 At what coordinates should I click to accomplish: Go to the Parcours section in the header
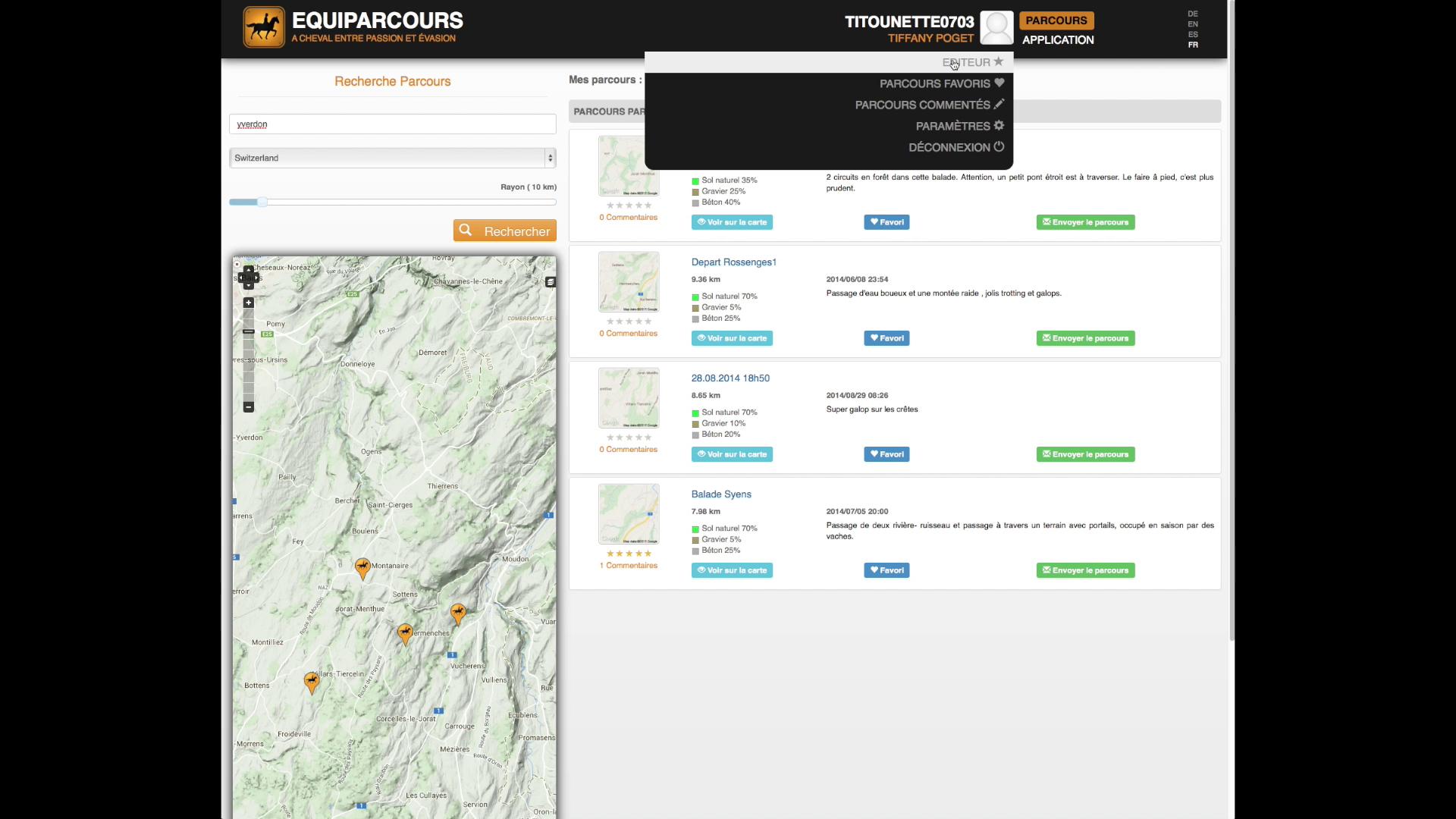coord(1056,20)
